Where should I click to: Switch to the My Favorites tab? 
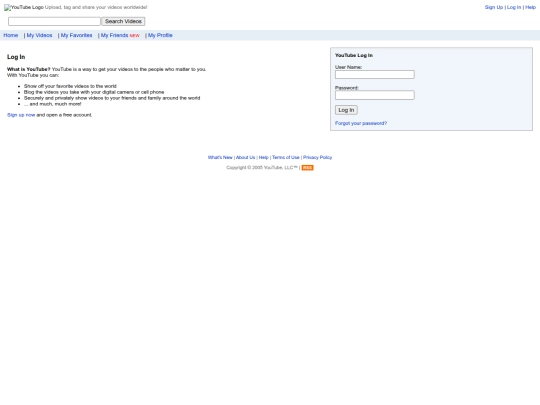coord(76,35)
